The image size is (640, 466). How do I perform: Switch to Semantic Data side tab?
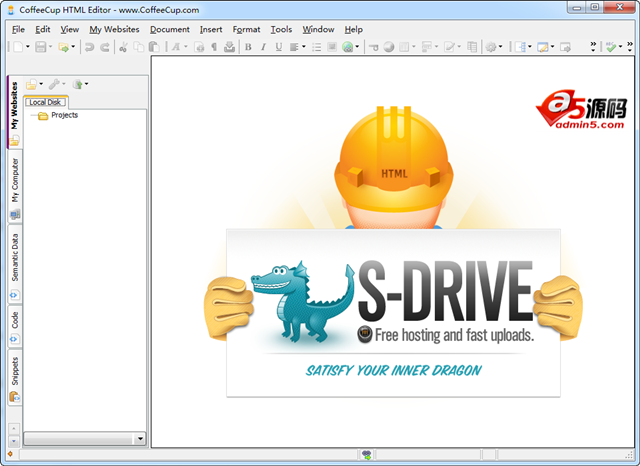point(15,264)
